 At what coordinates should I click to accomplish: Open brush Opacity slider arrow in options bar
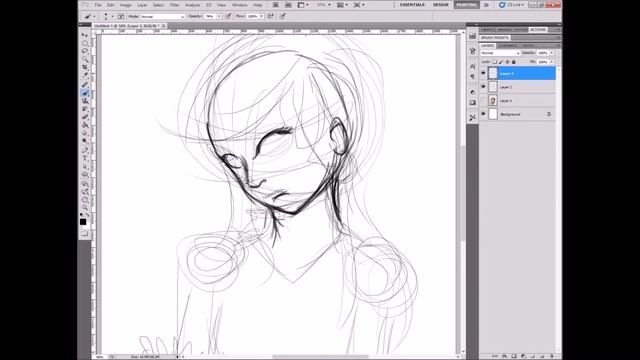(x=219, y=16)
